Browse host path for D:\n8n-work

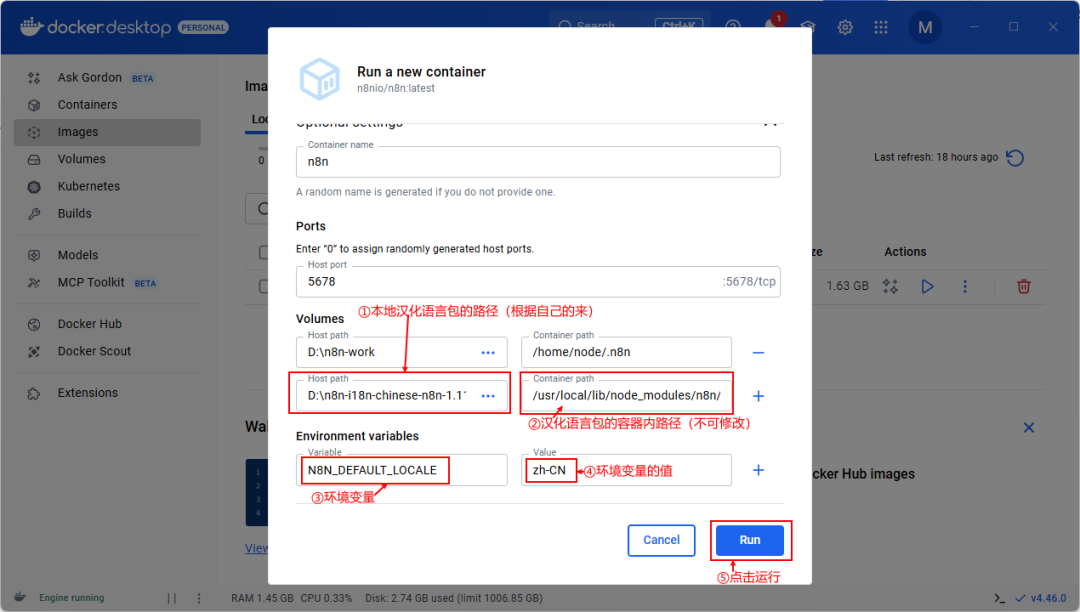pos(488,352)
